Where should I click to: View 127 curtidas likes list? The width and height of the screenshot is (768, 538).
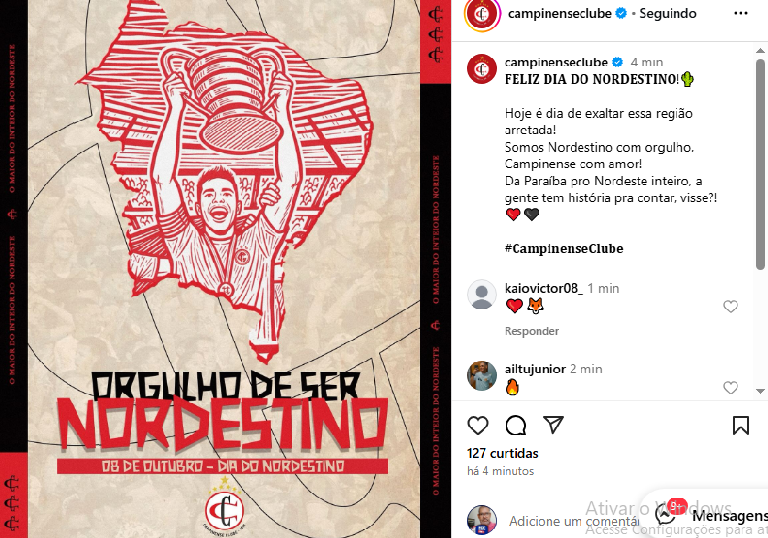(503, 453)
